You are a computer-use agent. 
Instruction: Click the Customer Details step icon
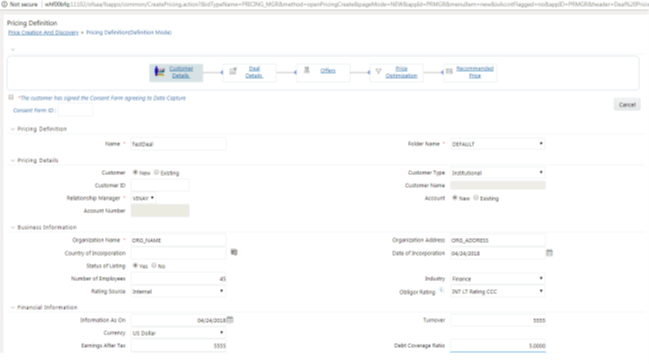pyautogui.click(x=159, y=72)
